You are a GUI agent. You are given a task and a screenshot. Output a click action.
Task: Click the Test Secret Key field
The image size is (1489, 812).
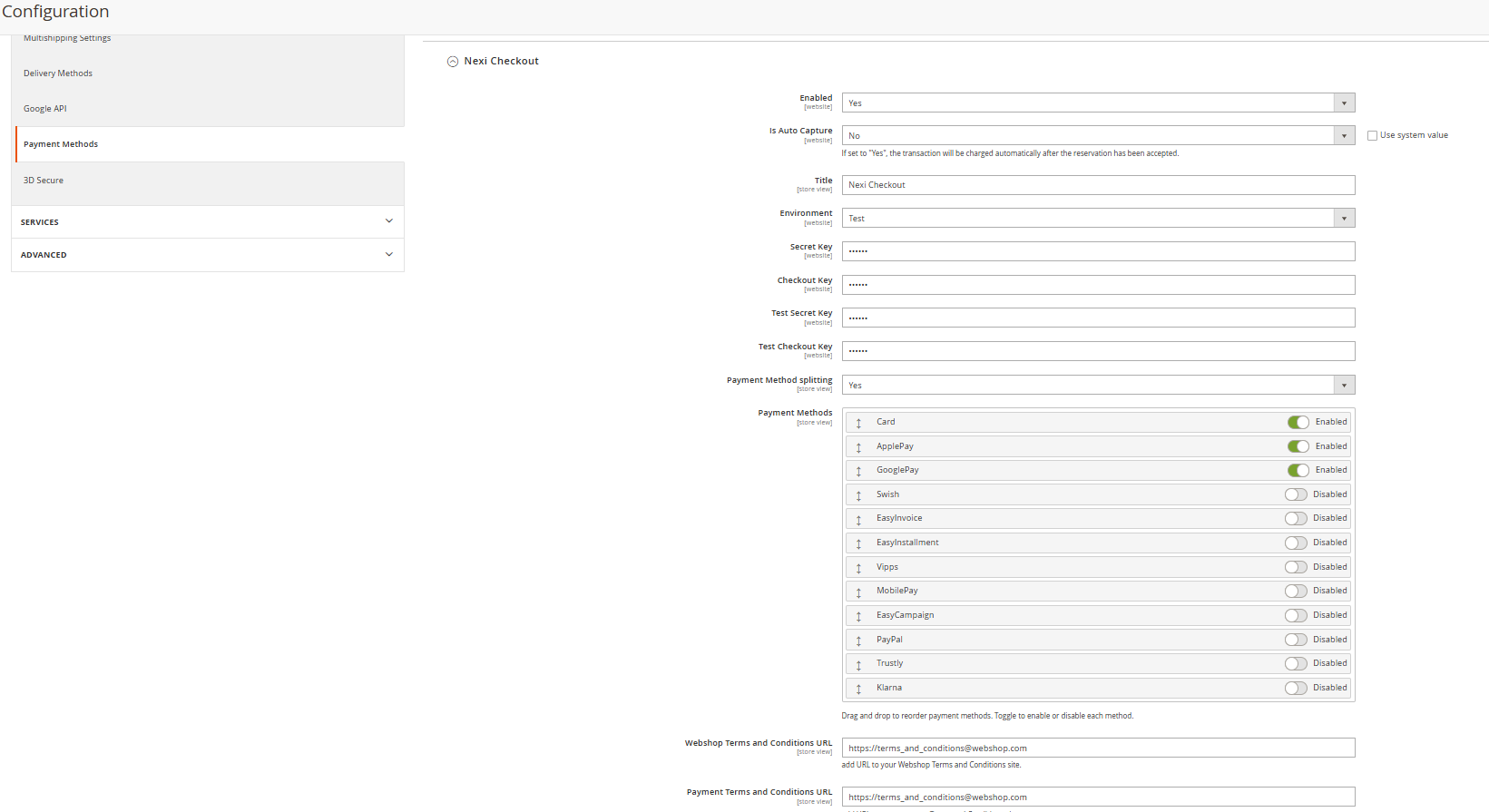pos(1098,318)
